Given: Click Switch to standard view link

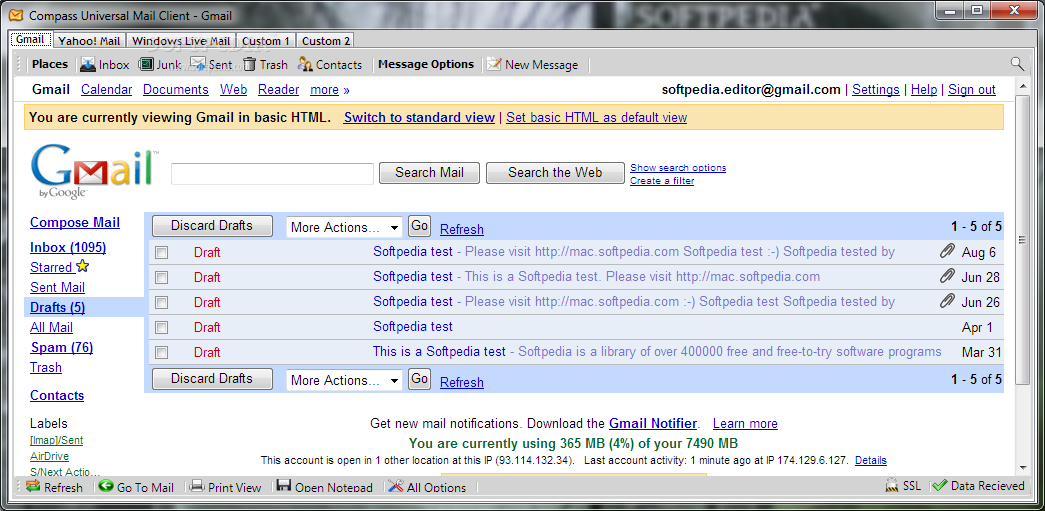Looking at the screenshot, I should click(419, 118).
